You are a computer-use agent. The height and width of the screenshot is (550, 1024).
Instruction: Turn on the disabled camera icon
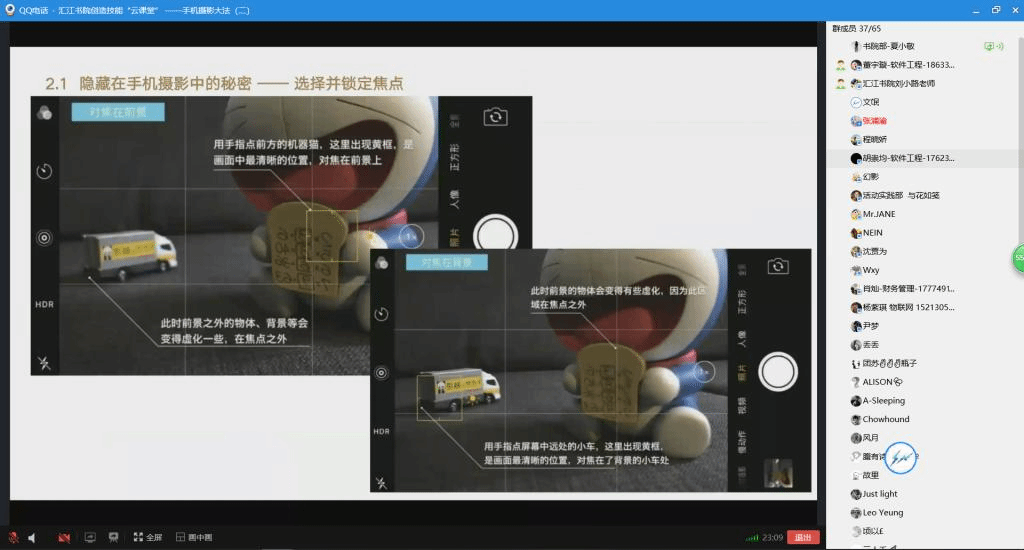tap(64, 538)
